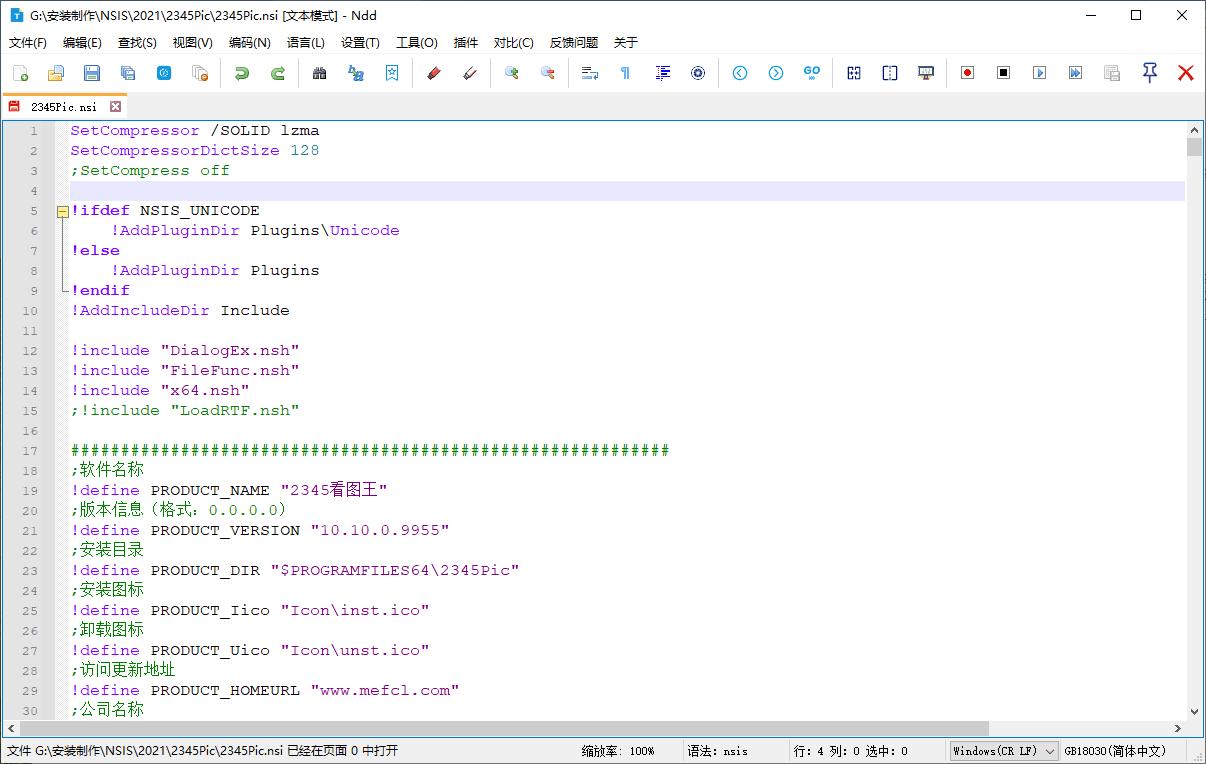1206x764 pixels.
Task: Click the Undo arrow icon
Action: pyautogui.click(x=241, y=73)
